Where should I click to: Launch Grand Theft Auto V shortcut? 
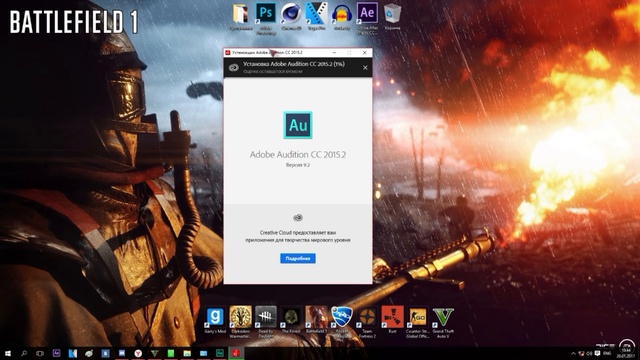443,322
